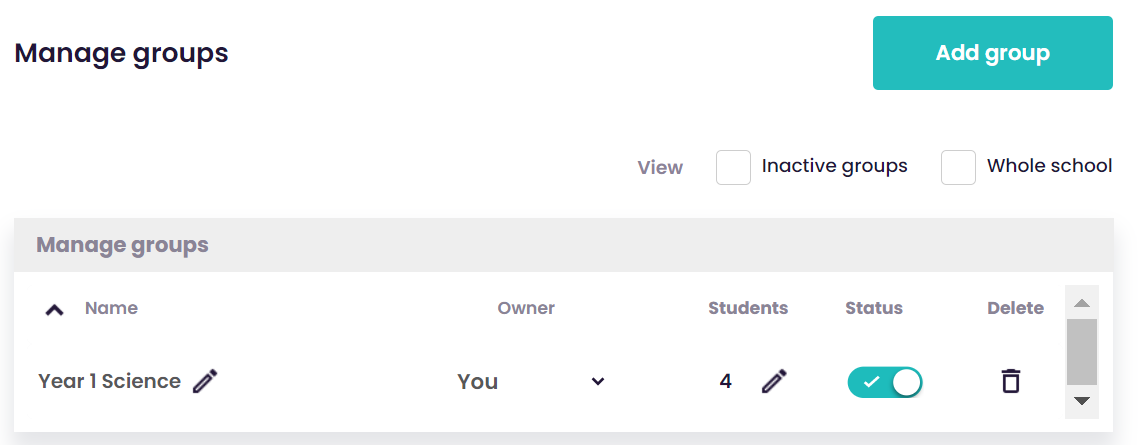This screenshot has height=445, width=1141.
Task: Click the Status column header
Action: coord(874,308)
